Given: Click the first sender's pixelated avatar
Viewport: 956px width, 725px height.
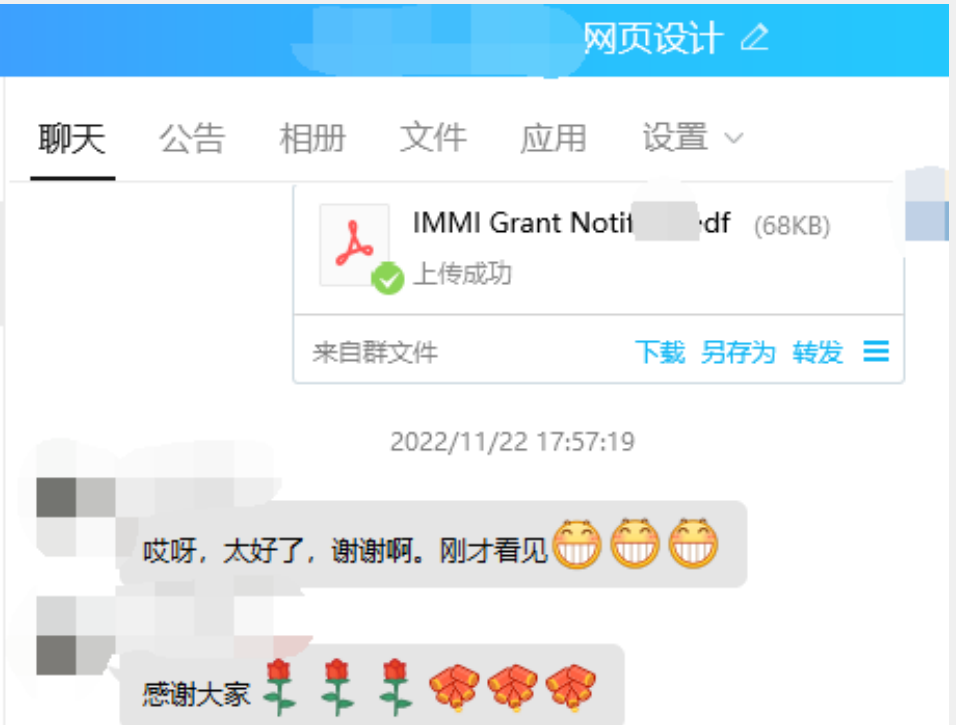Looking at the screenshot, I should pos(76,516).
